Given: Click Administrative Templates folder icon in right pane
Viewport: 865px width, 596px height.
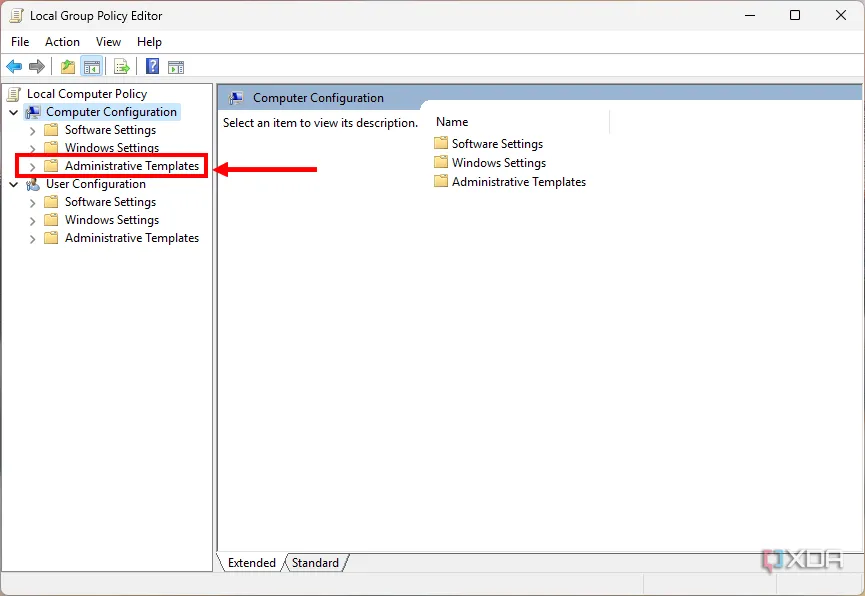Looking at the screenshot, I should [x=441, y=182].
